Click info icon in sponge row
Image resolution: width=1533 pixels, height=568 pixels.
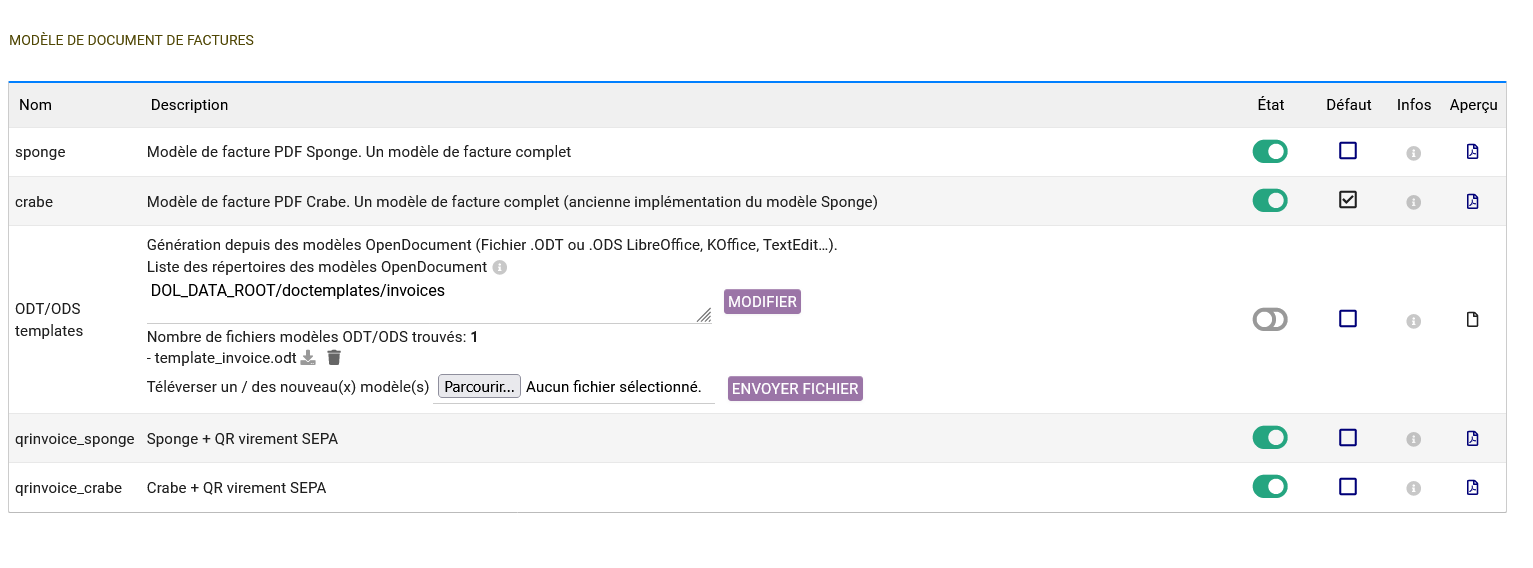coord(1414,153)
